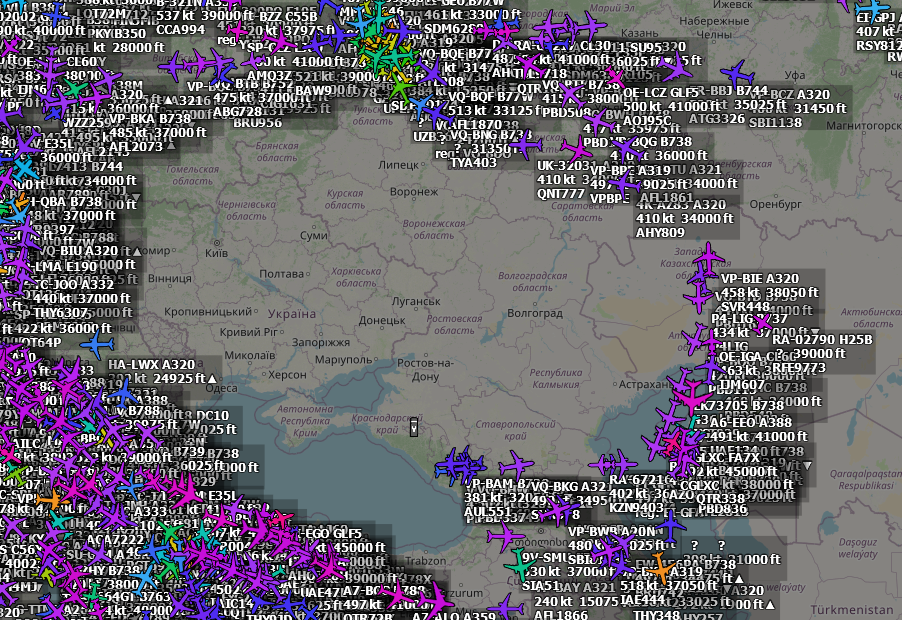Click the pink-red aircraft in the Caspian cluster

click(x=671, y=443)
